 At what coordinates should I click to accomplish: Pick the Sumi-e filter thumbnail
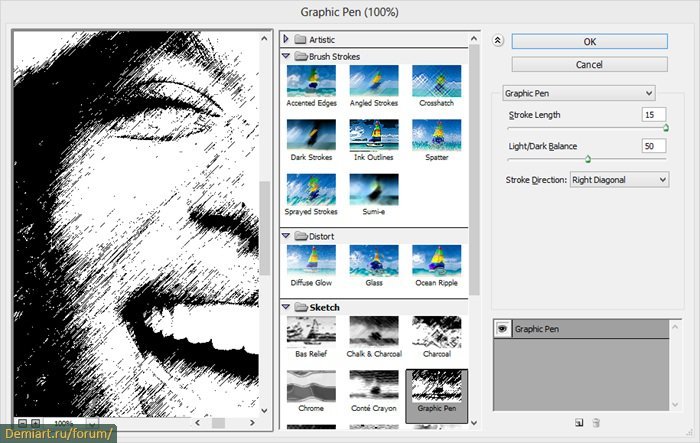(373, 191)
